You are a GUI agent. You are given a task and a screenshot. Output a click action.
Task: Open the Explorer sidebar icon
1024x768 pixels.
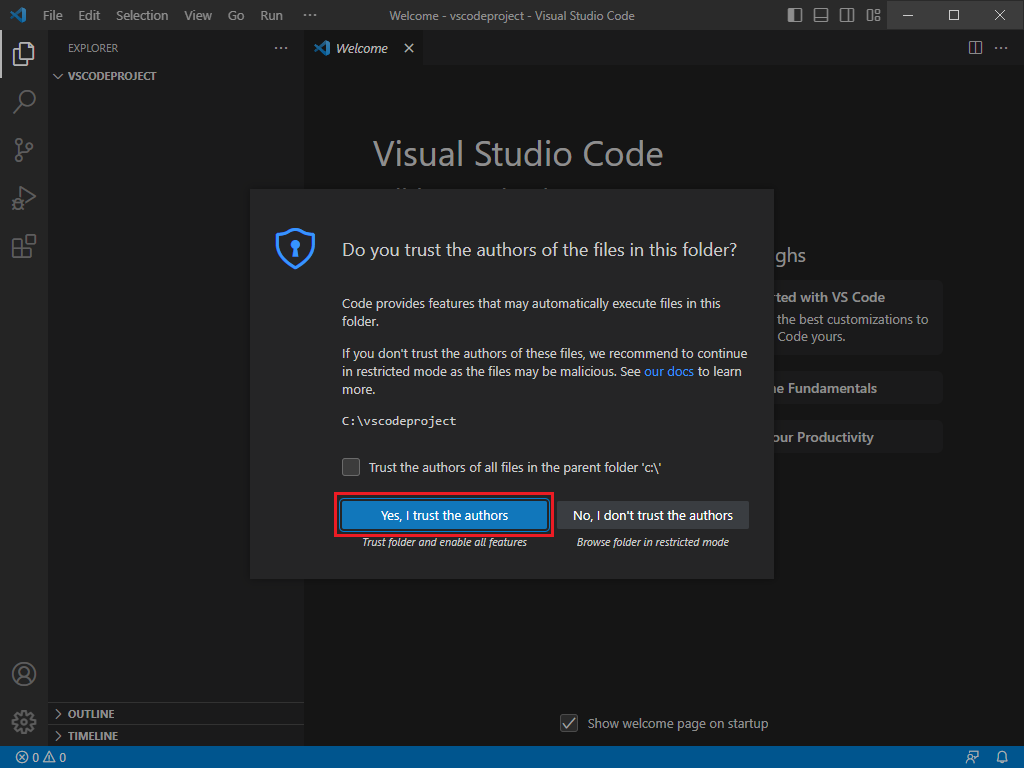pyautogui.click(x=23, y=54)
